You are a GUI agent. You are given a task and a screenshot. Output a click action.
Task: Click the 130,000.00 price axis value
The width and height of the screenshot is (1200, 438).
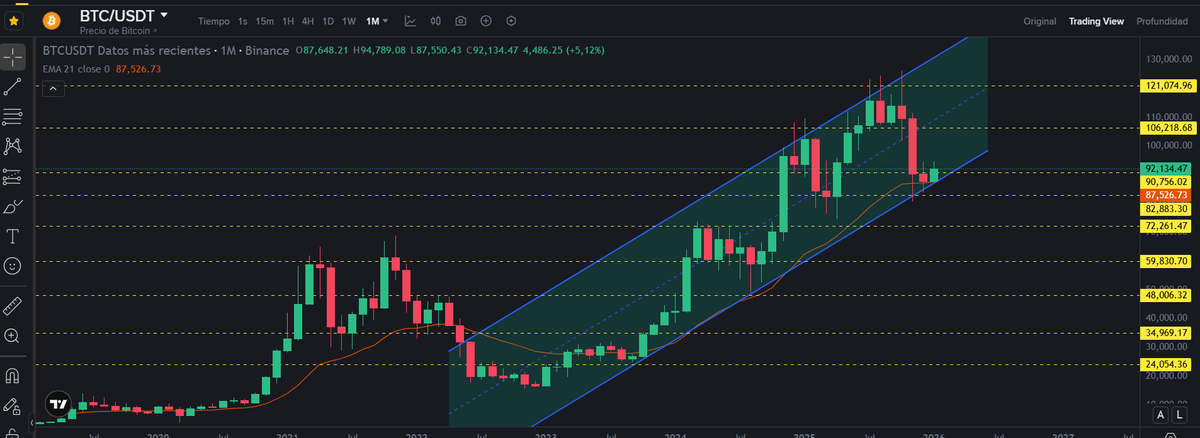tap(1171, 59)
